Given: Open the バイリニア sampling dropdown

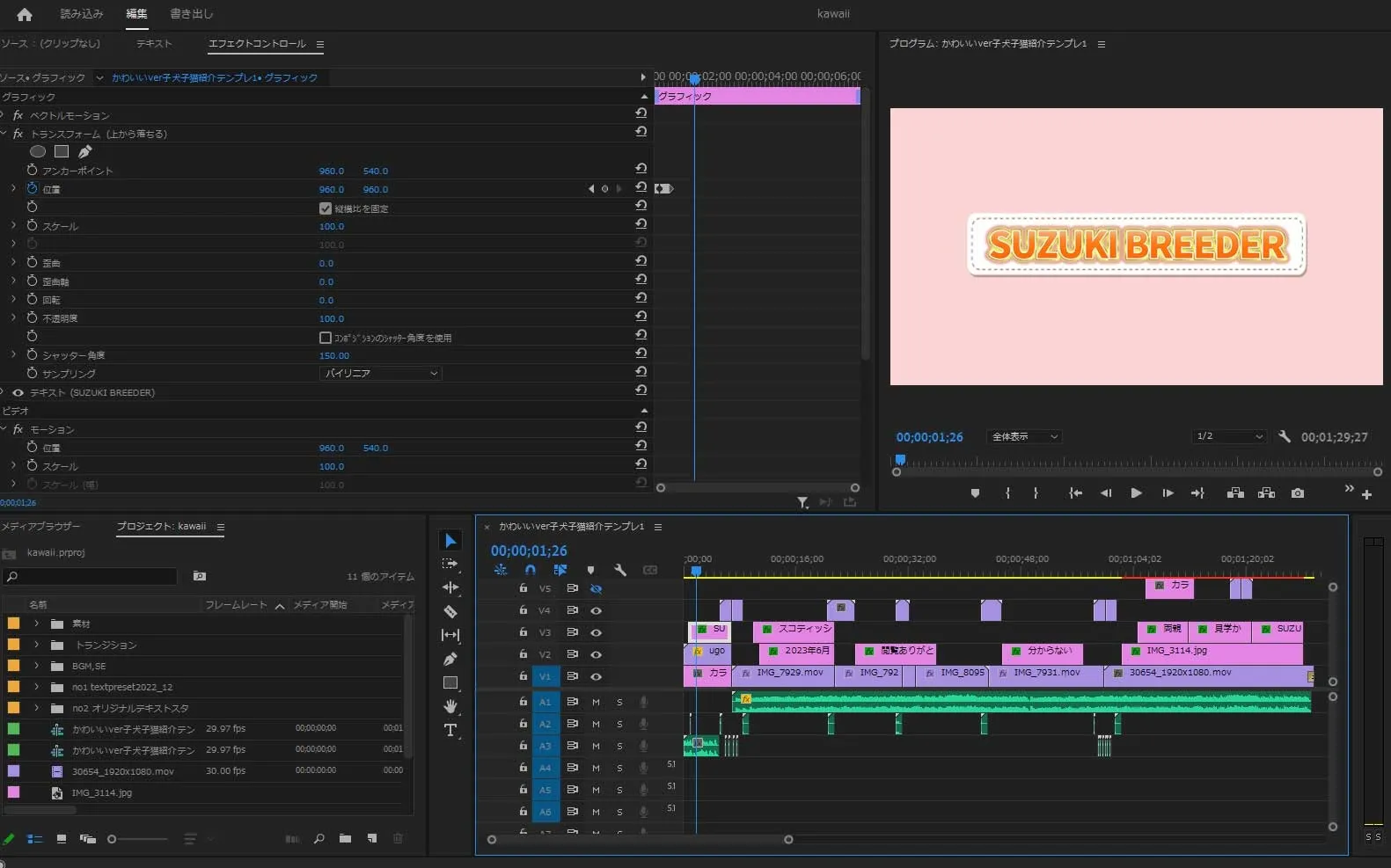Looking at the screenshot, I should point(380,374).
